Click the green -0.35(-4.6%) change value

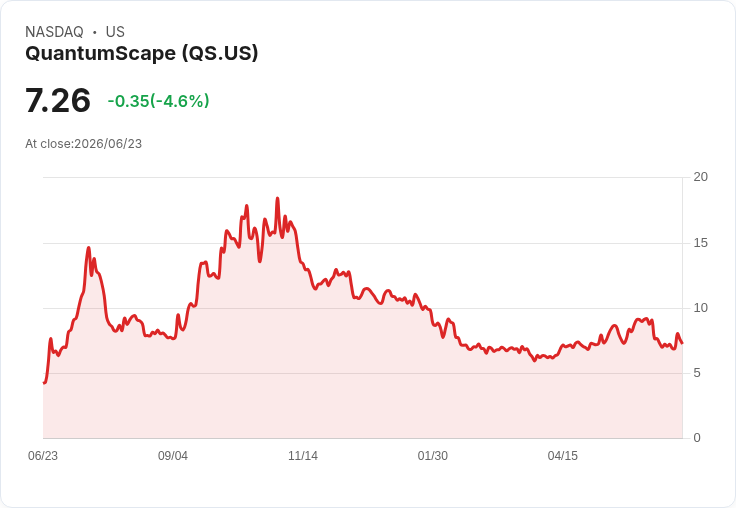point(159,101)
